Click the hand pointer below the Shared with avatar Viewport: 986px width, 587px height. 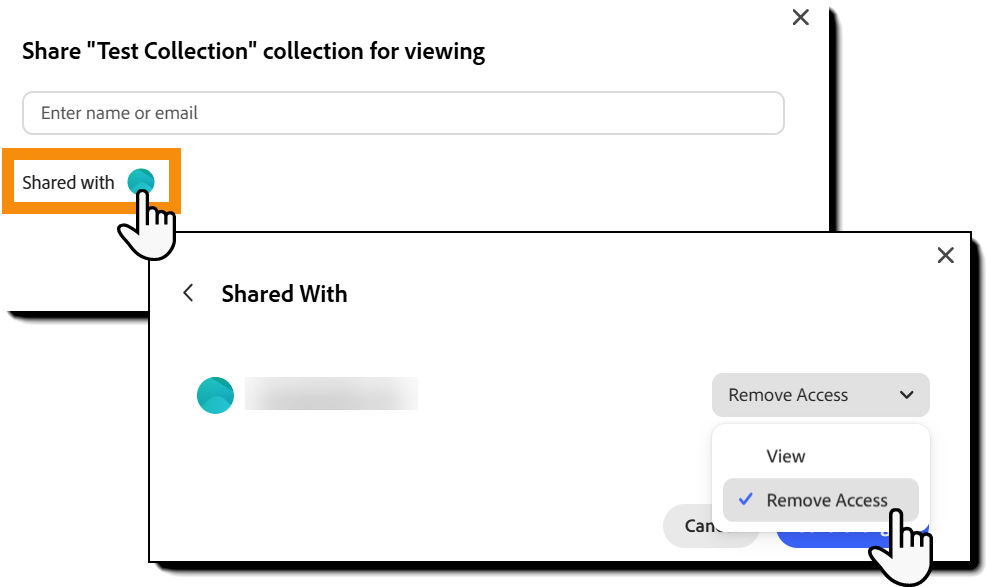[x=147, y=226]
